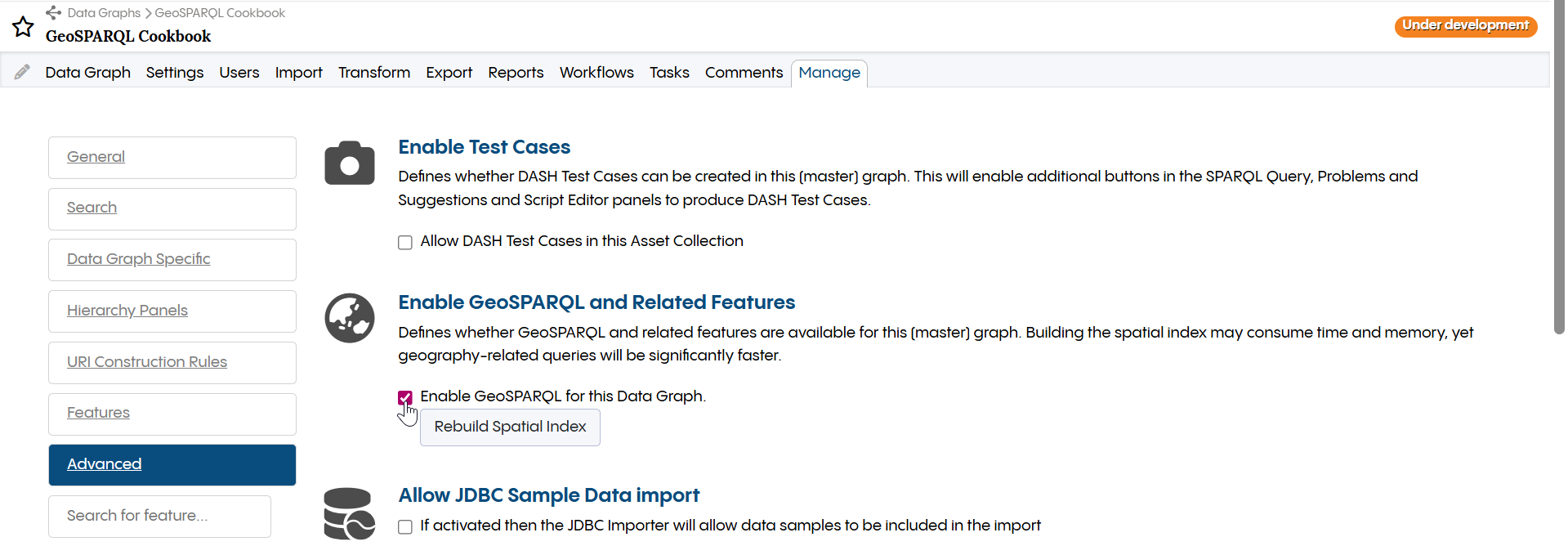Open the Workflows tab

[596, 73]
